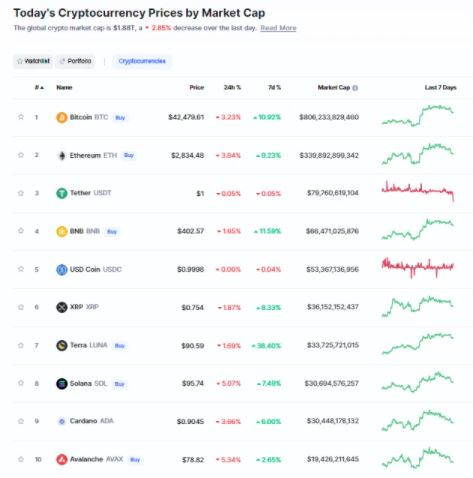
Task: Click the Bitcoin coin logo icon
Action: coord(62,117)
